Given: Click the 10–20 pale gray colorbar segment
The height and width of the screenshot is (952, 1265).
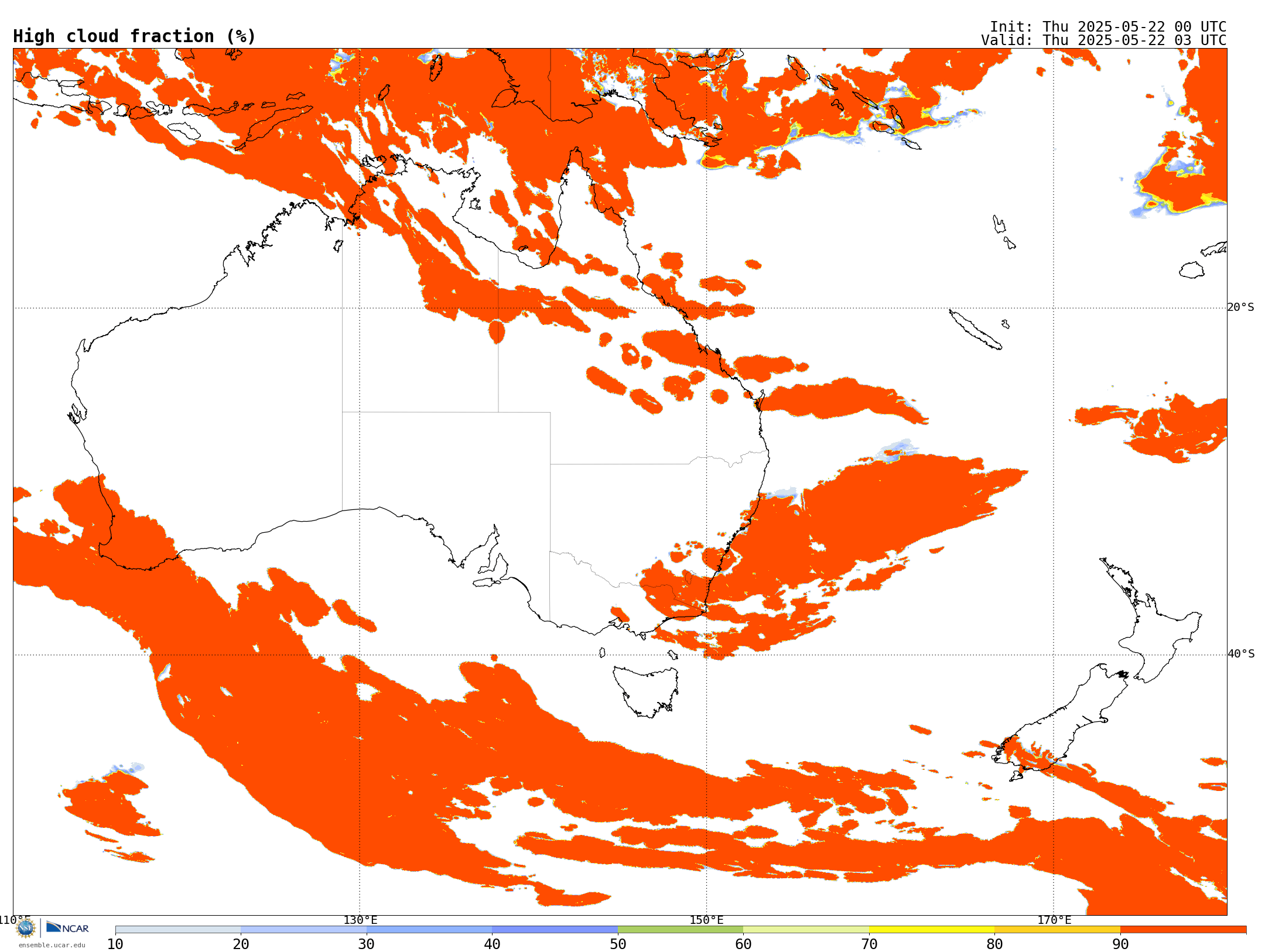Looking at the screenshot, I should (x=178, y=930).
